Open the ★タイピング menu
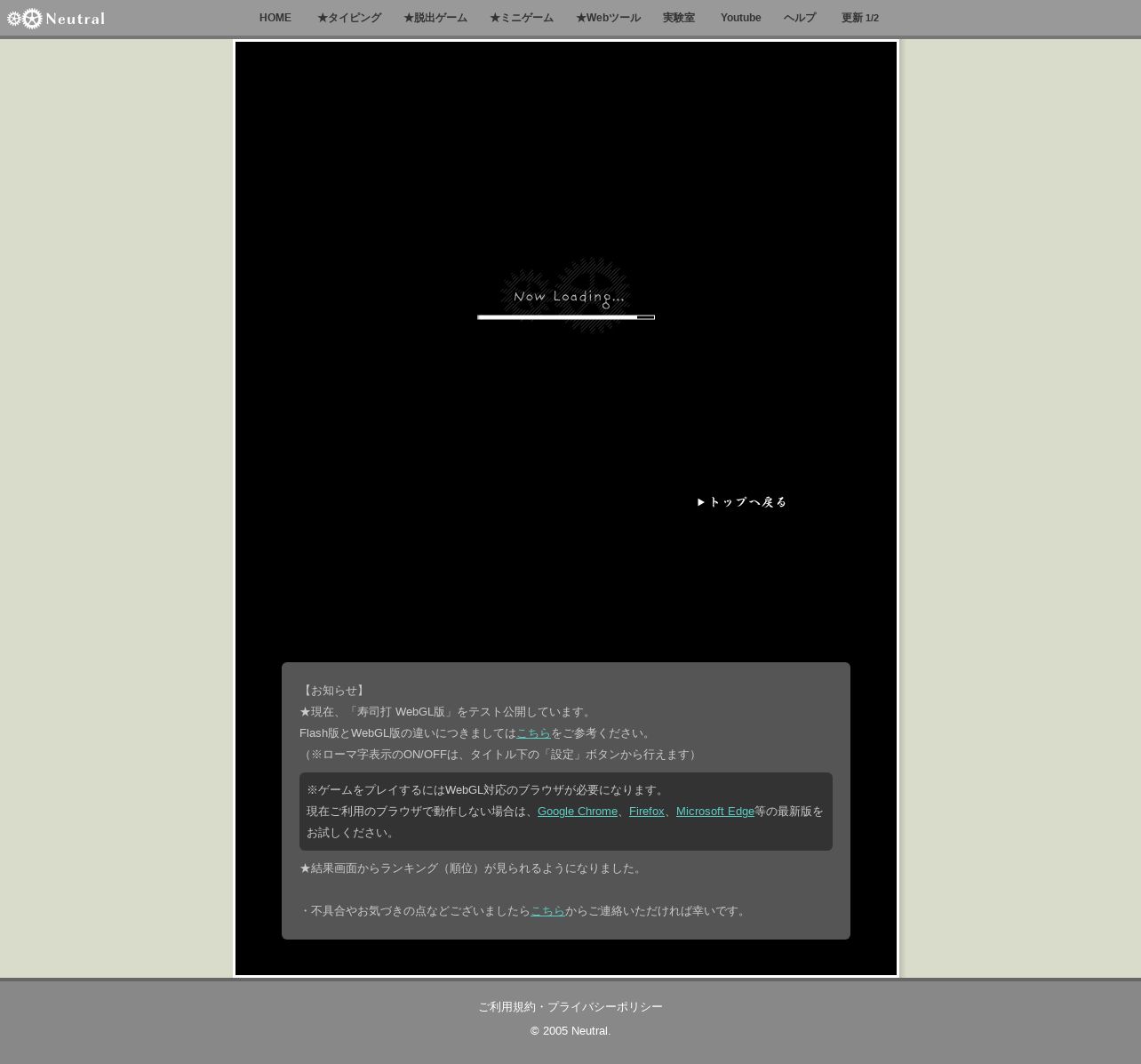The image size is (1141, 1064). tap(348, 18)
